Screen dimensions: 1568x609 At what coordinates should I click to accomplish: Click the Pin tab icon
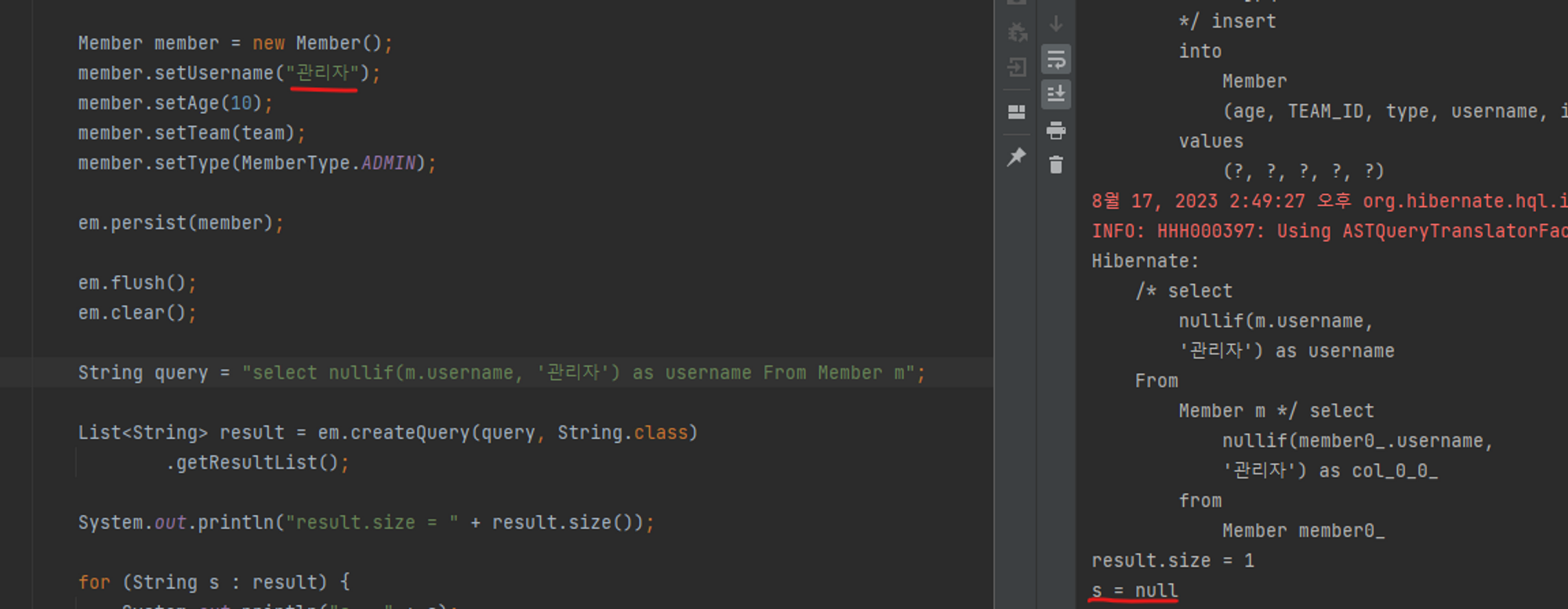point(1017,157)
